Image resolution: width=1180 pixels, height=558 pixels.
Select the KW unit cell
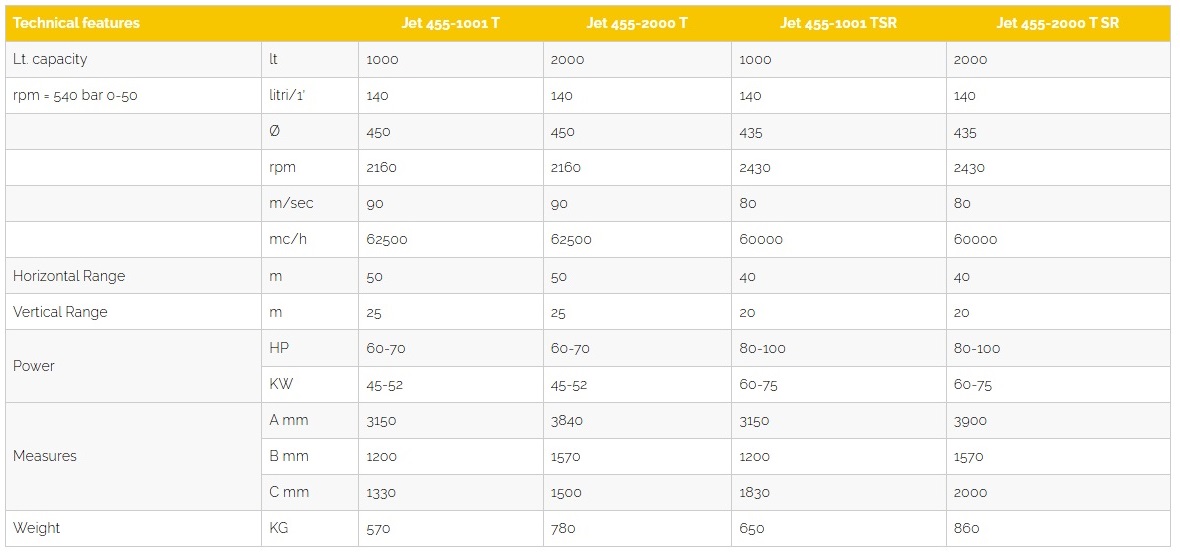click(280, 384)
